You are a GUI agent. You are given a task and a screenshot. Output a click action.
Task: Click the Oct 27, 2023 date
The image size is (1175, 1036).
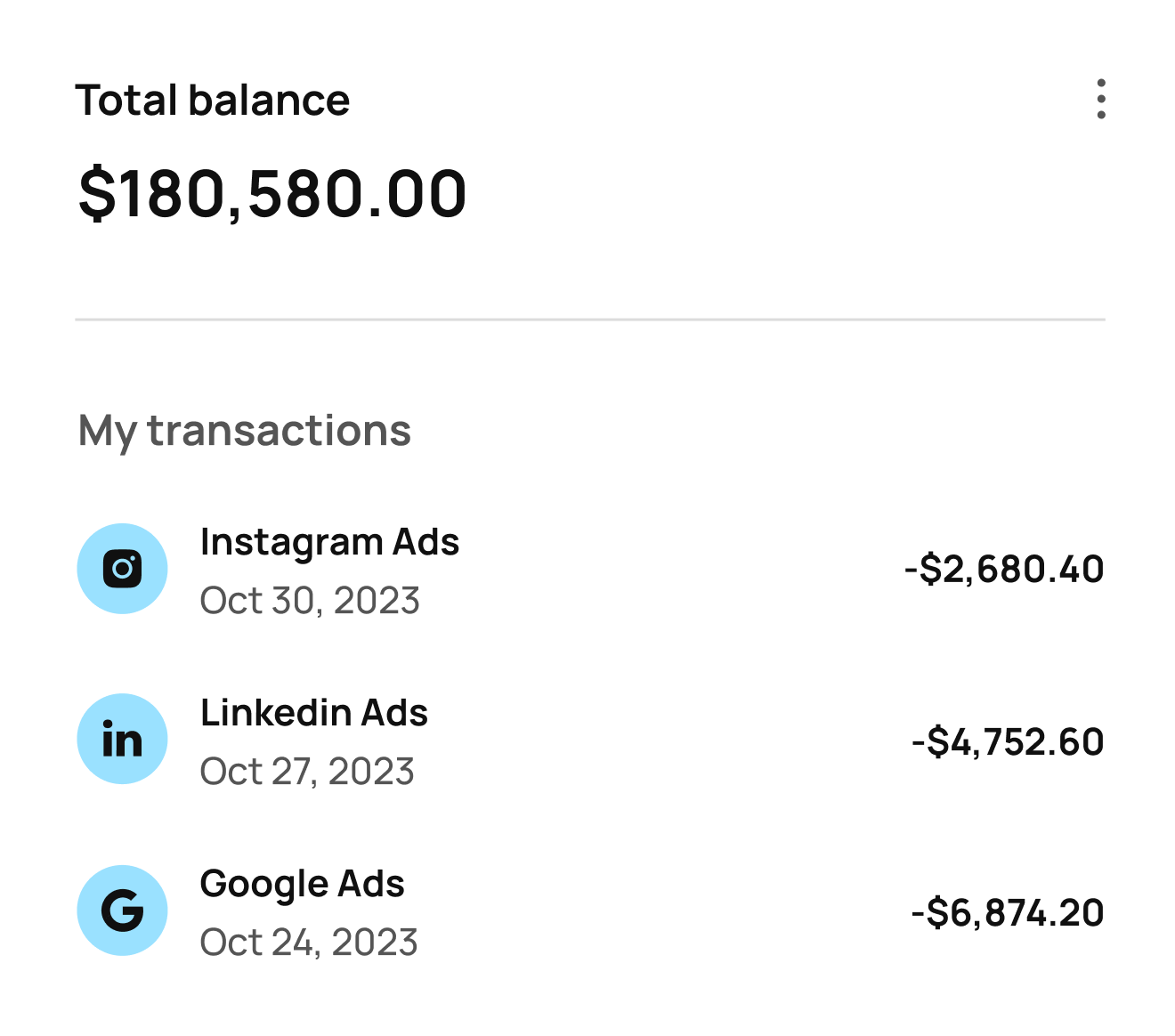click(307, 772)
